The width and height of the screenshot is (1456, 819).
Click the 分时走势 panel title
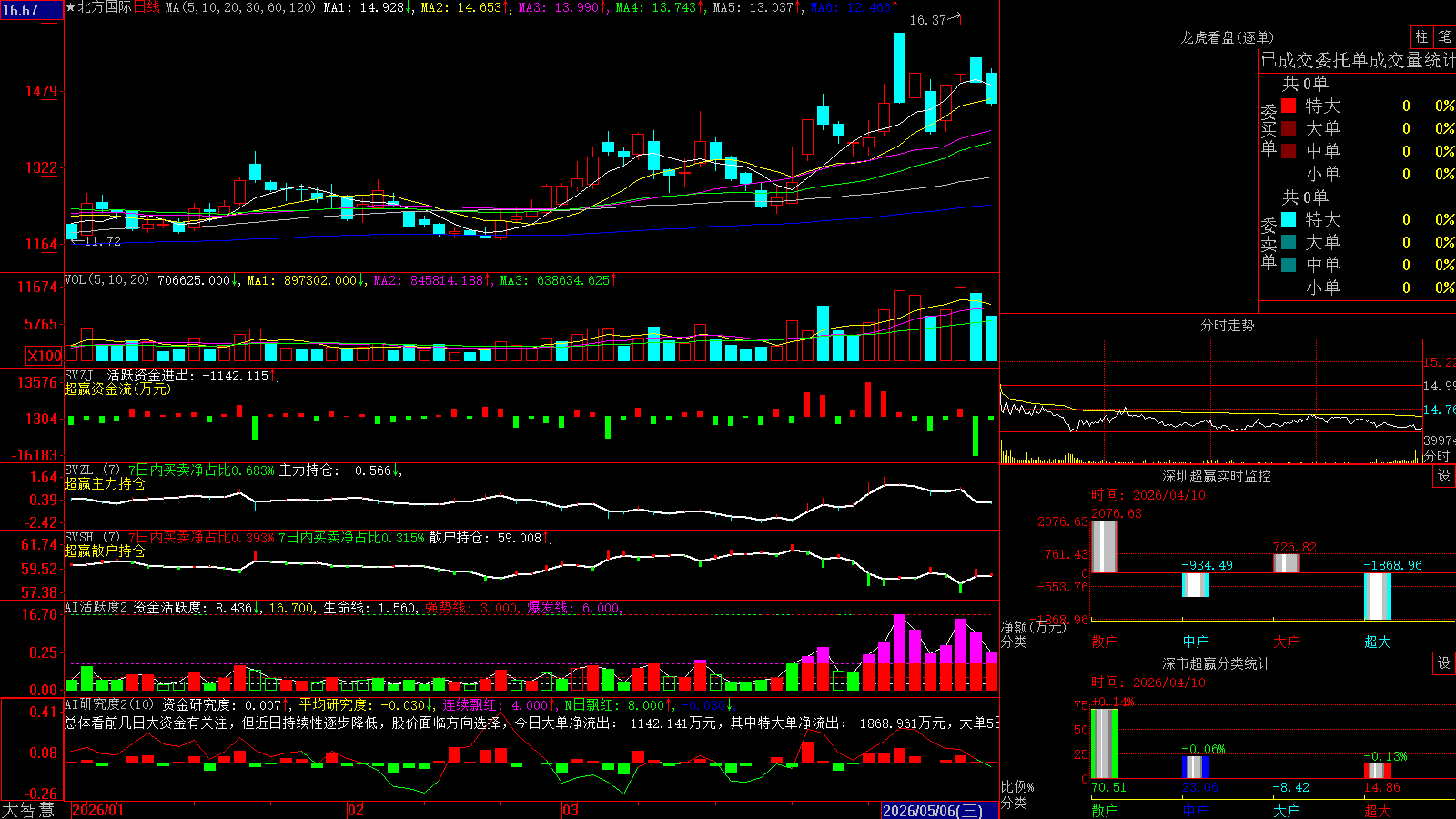click(x=1227, y=325)
